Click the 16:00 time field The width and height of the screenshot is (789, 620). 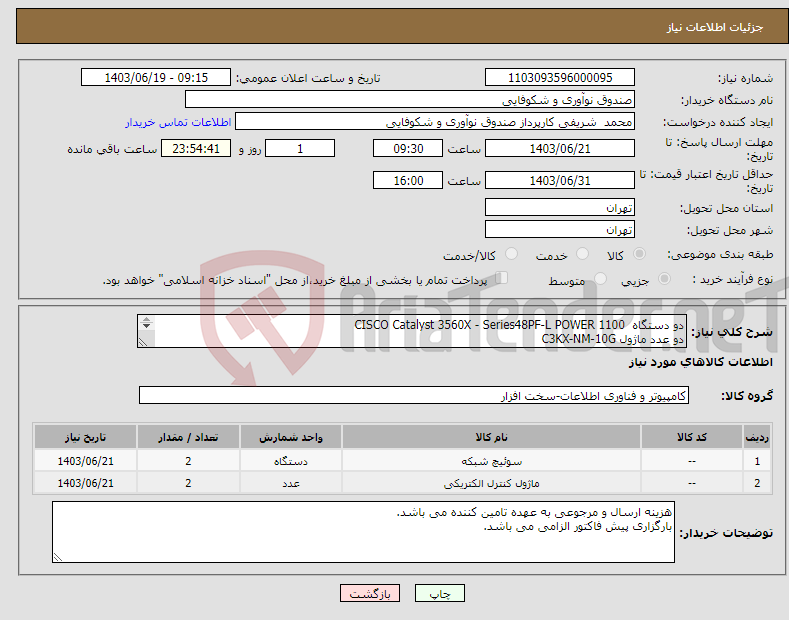click(408, 180)
